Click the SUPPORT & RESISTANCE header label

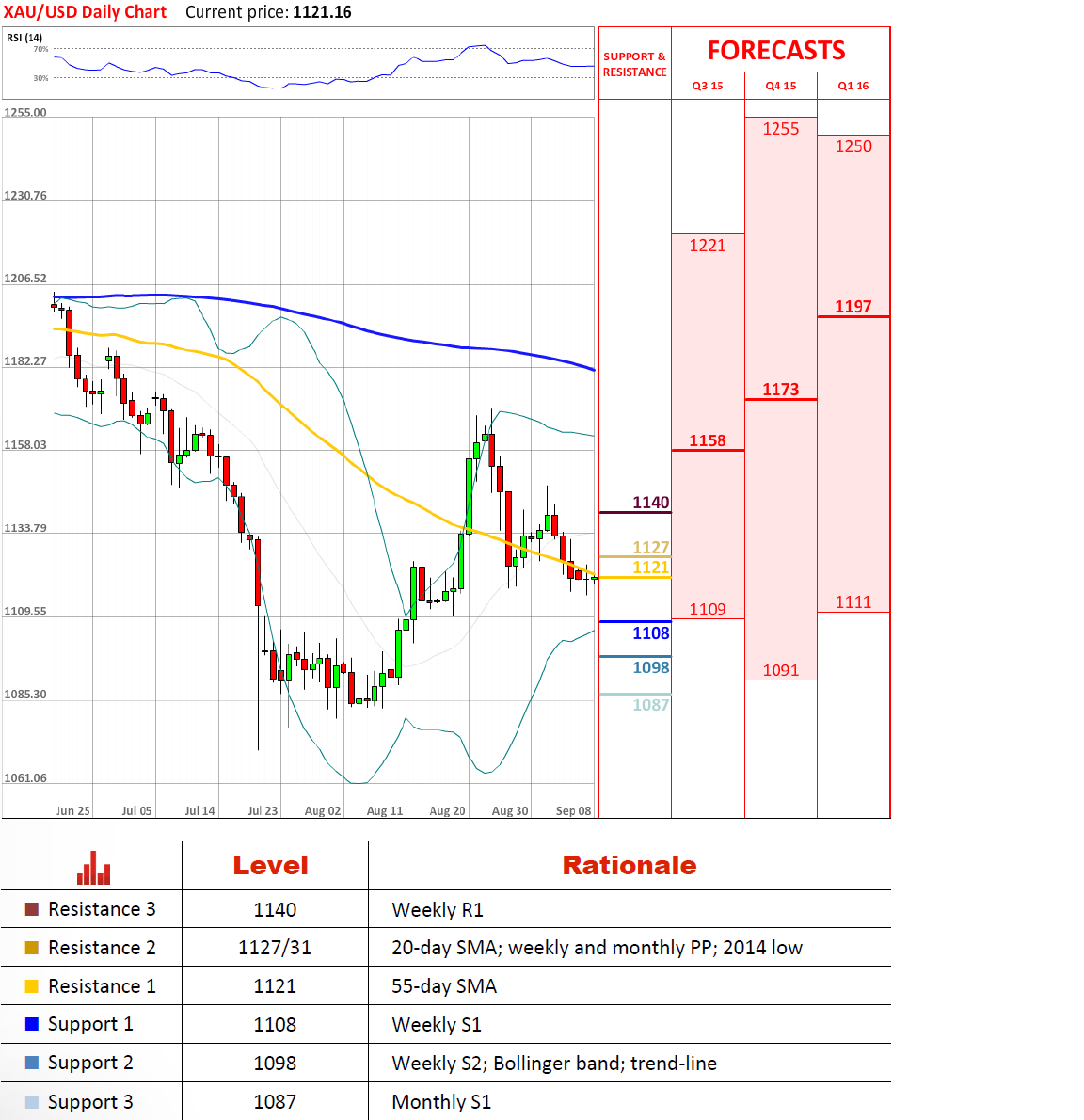(634, 64)
